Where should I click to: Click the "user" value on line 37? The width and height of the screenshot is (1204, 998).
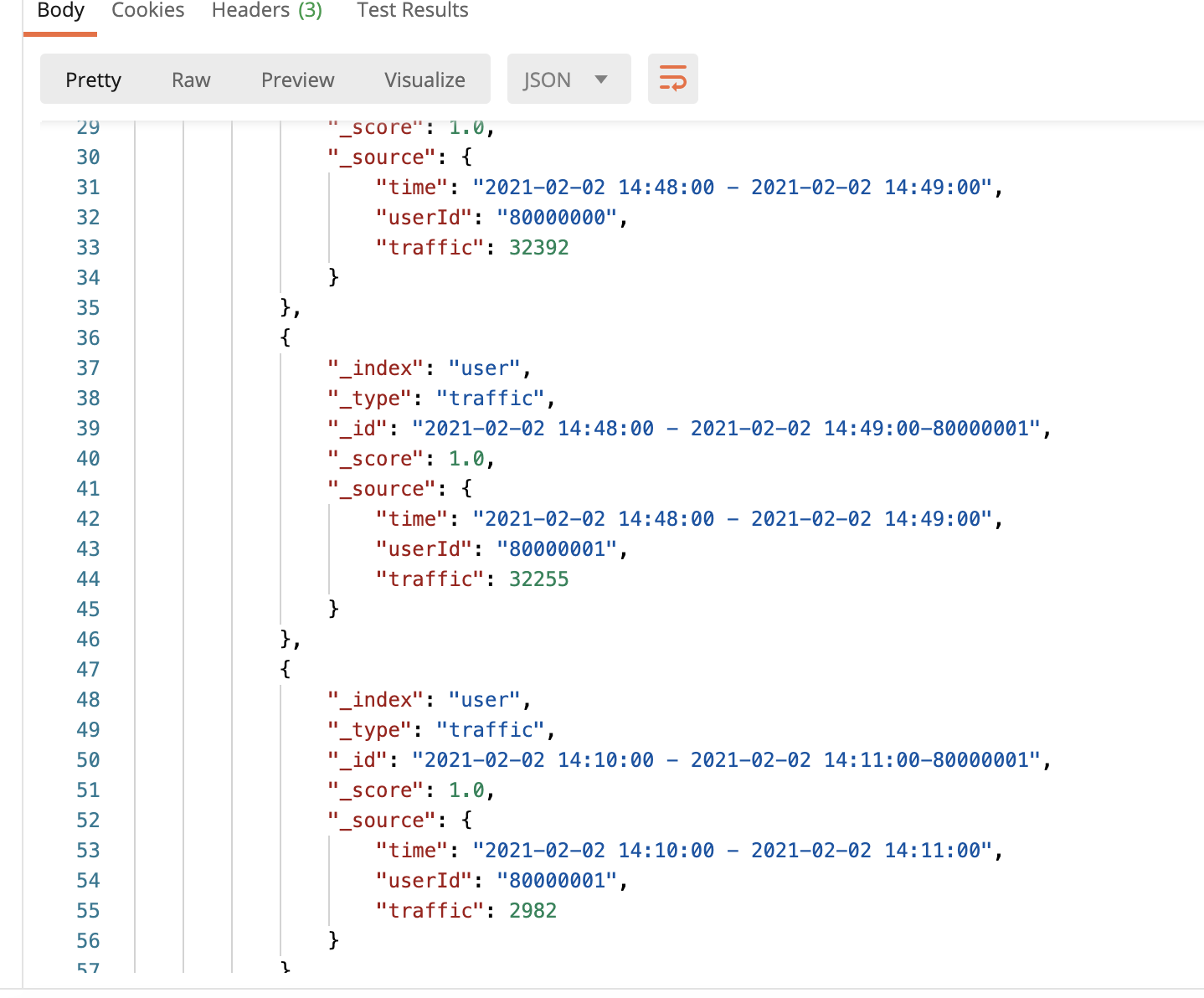coord(485,368)
